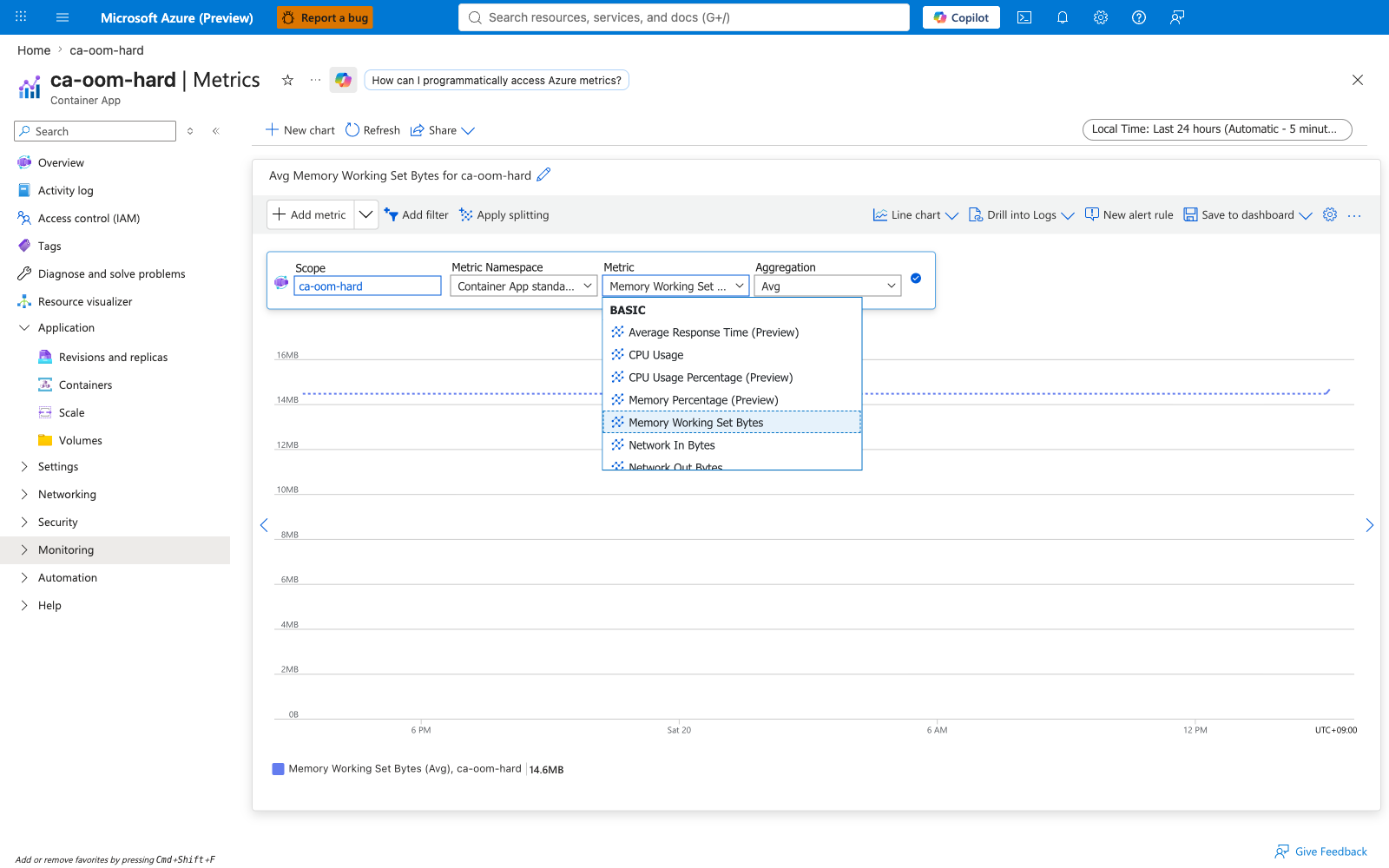
Task: Click the New alert rule button
Action: click(1129, 215)
